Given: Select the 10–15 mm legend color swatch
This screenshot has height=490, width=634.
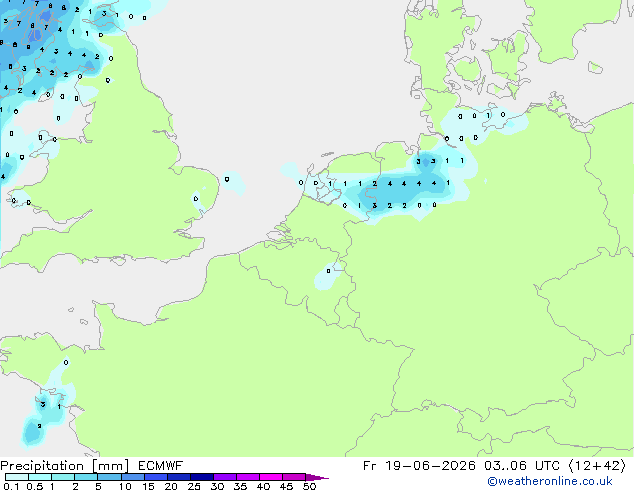Looking at the screenshot, I should click(x=132, y=477).
